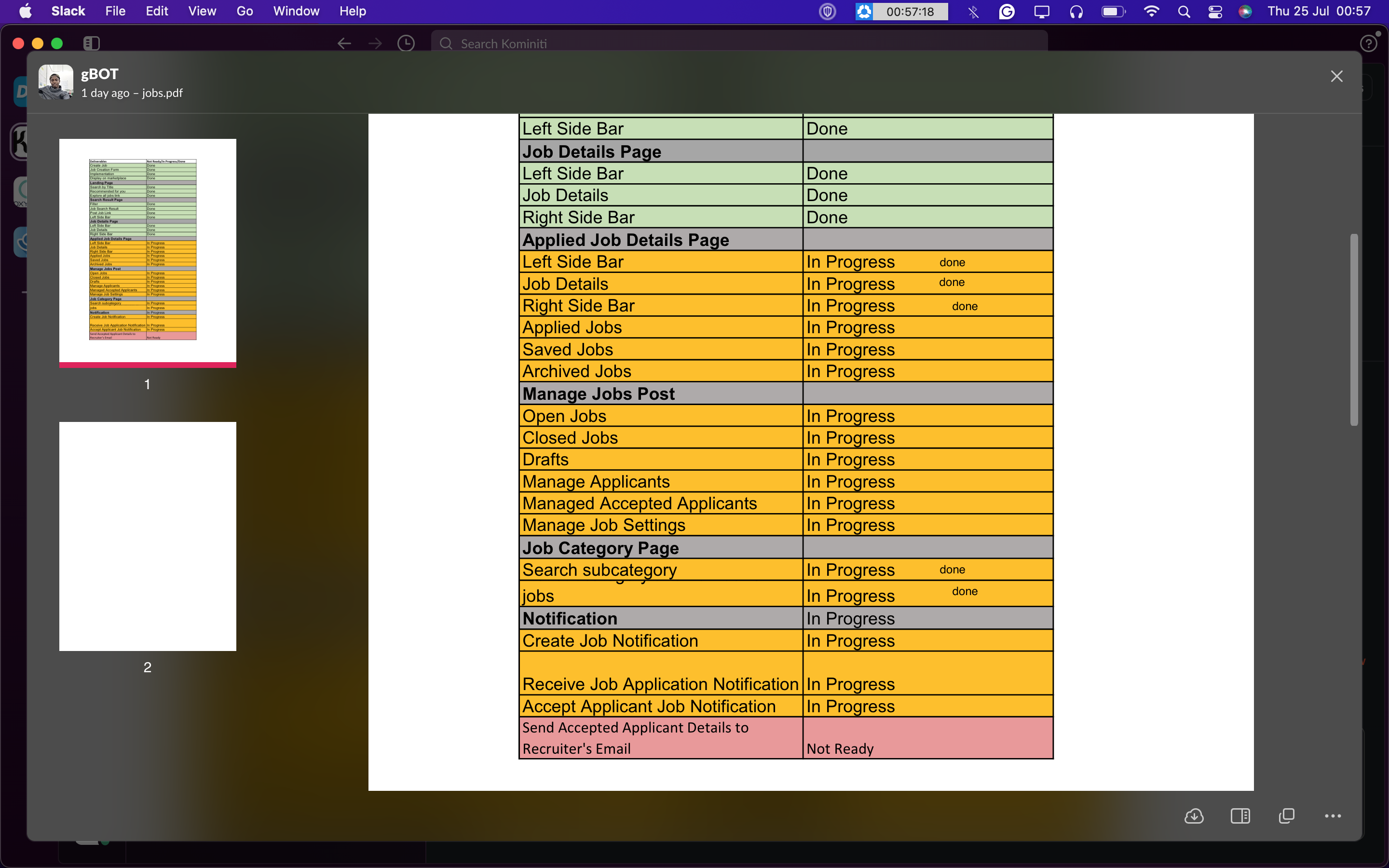Open the Window menu

click(x=296, y=11)
